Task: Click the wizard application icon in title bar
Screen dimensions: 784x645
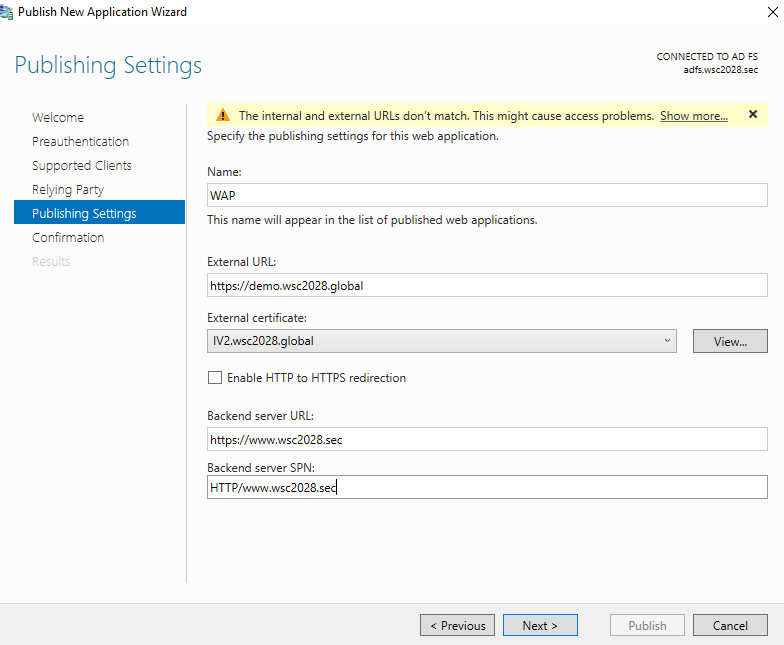Action: tap(6, 12)
